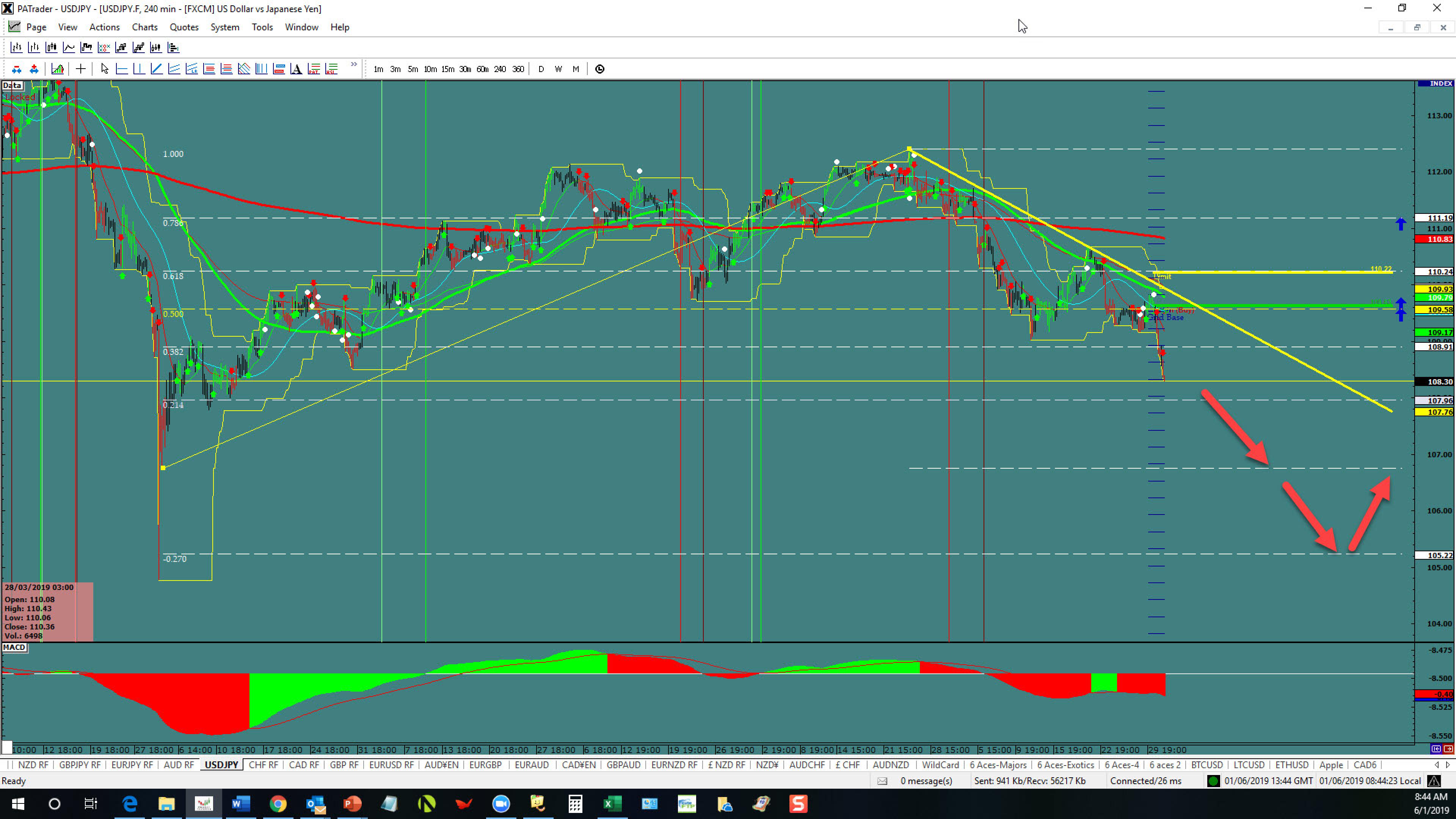The width and height of the screenshot is (1456, 819).
Task: Click the Connected/26 ms status text
Action: [x=1146, y=781]
